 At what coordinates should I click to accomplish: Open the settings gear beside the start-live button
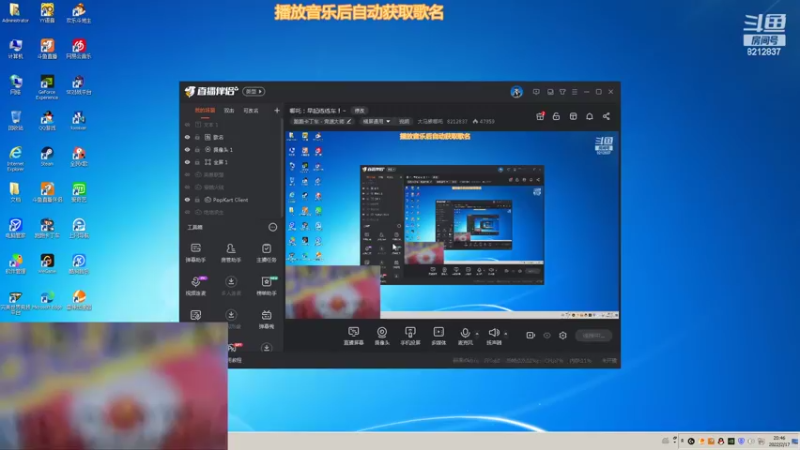[x=563, y=335]
